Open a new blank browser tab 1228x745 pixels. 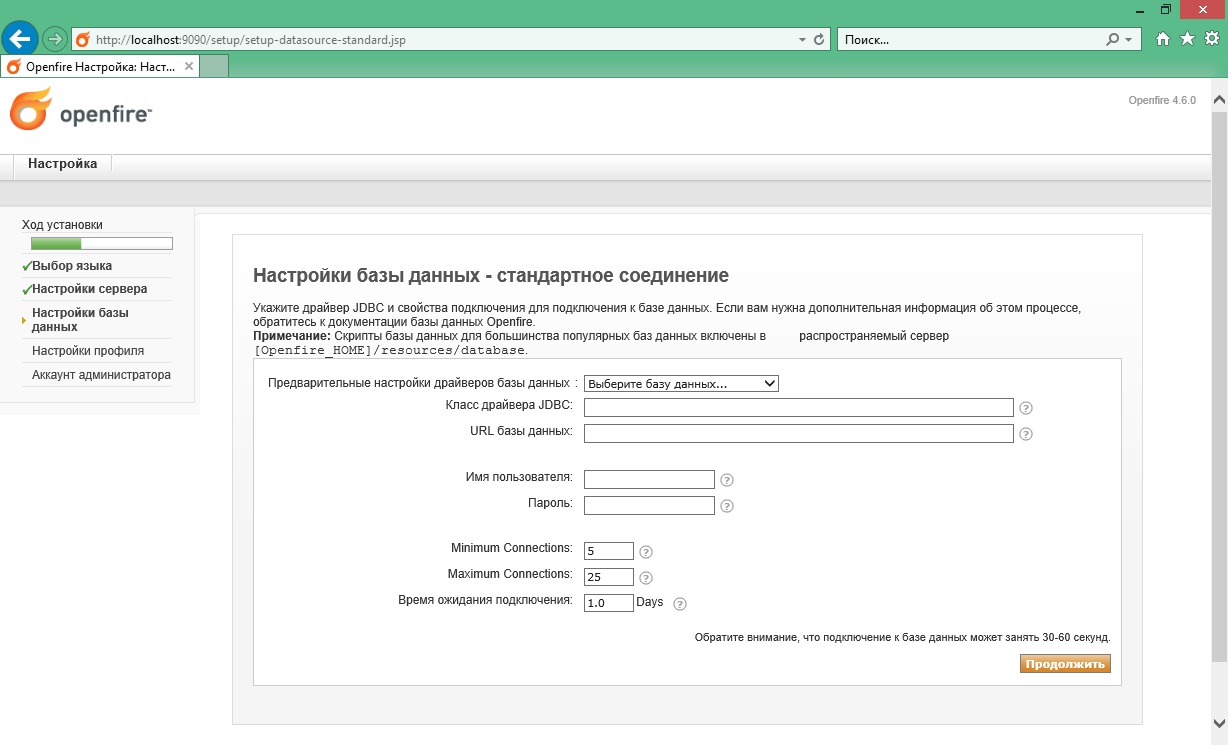click(214, 67)
